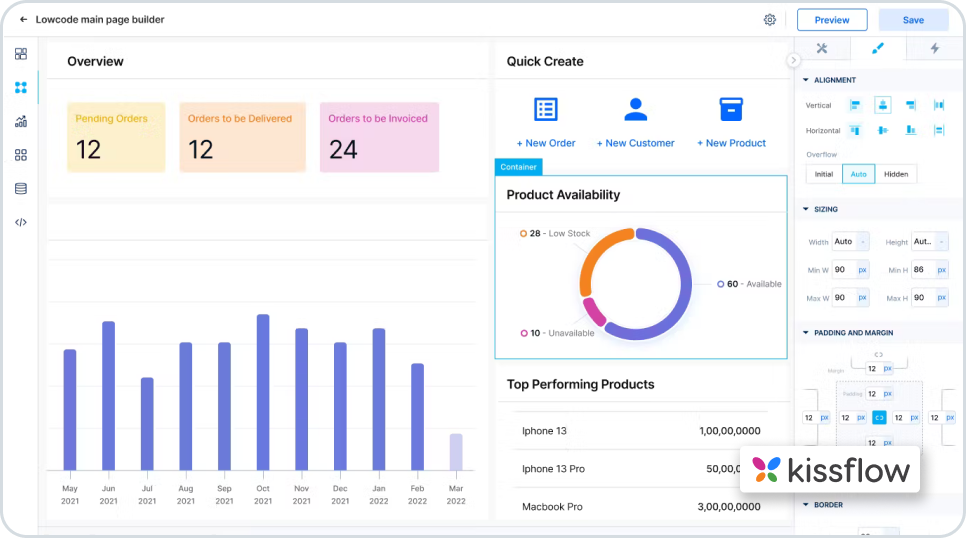Click the Save button

pyautogui.click(x=913, y=20)
